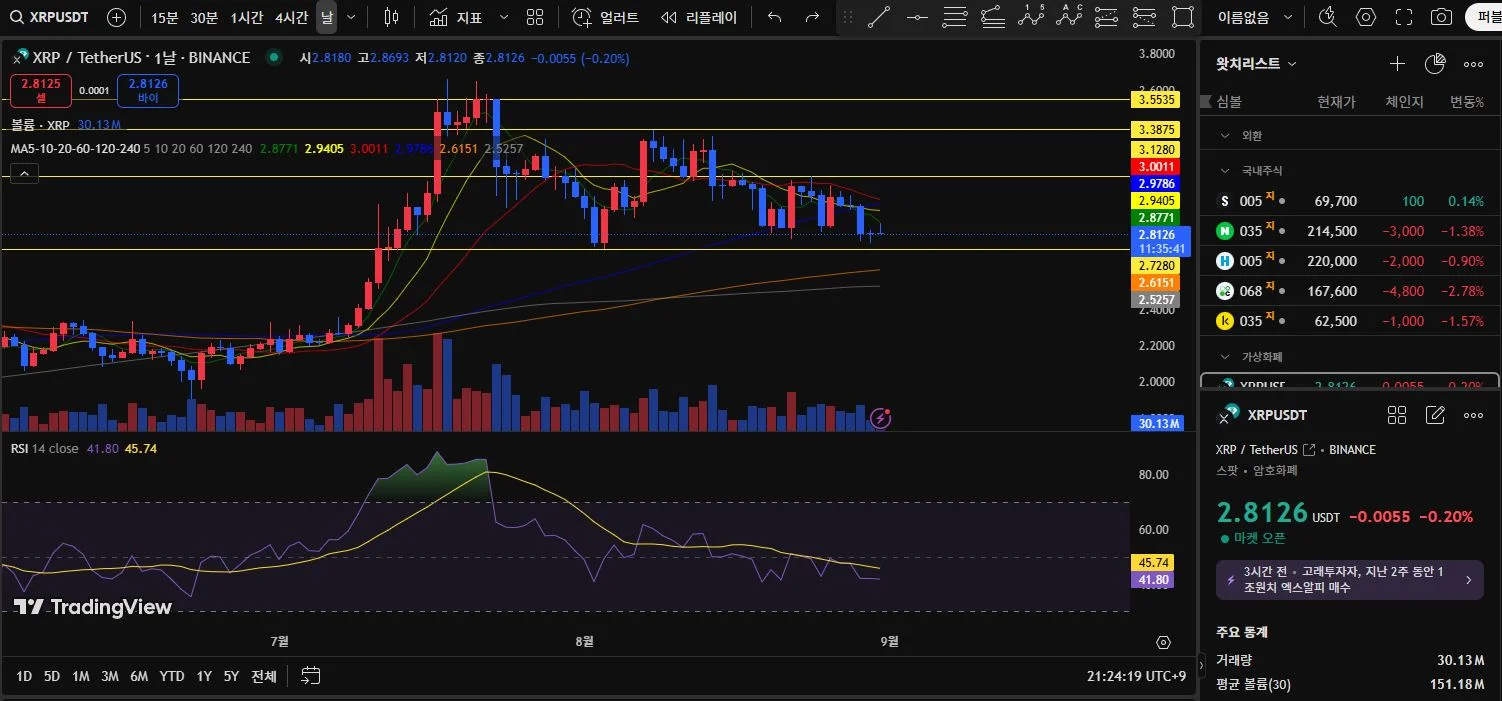The image size is (1502, 701).
Task: Click the 퍼블 publish button
Action: tap(1486, 17)
